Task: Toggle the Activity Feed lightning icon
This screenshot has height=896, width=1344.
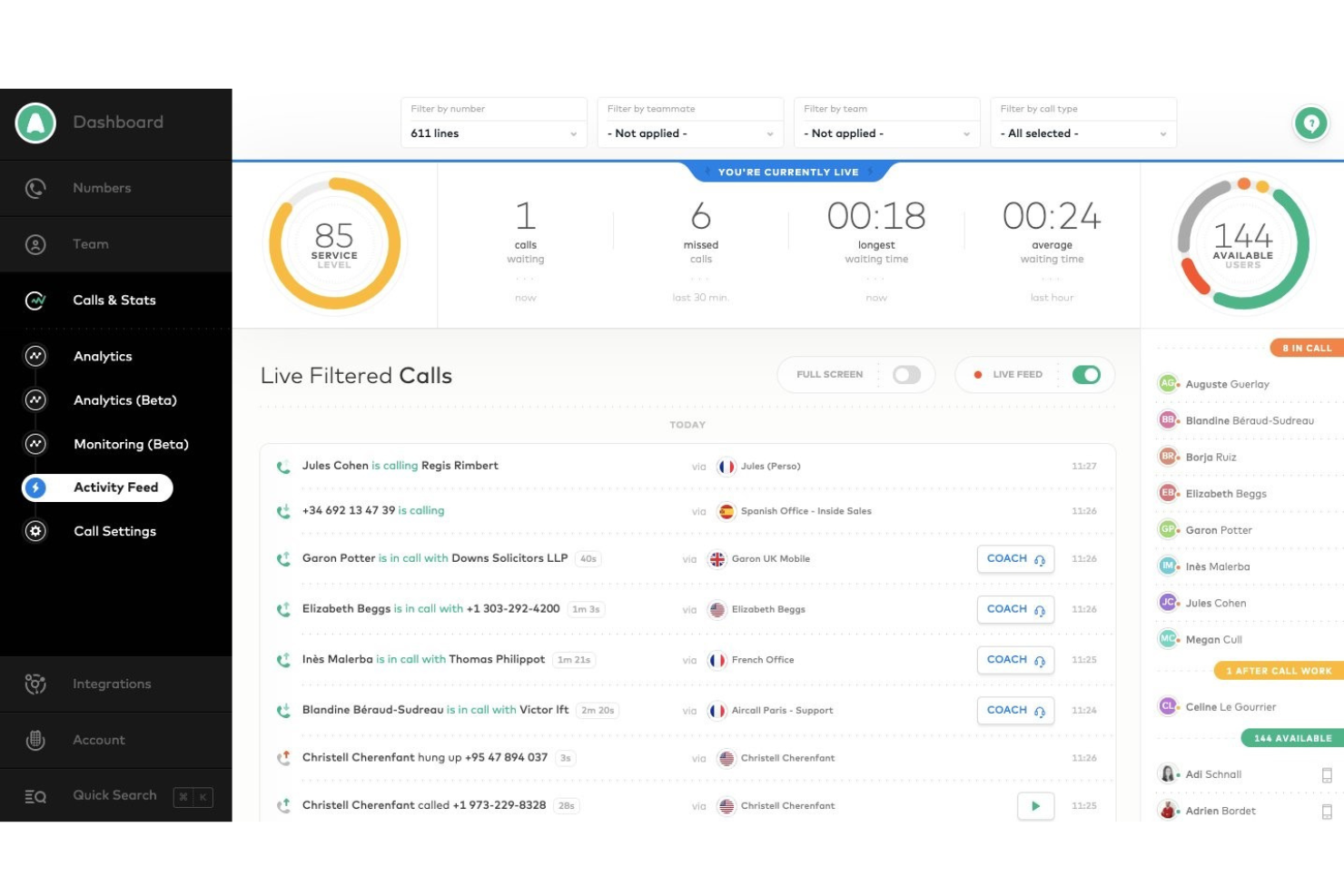Action: tap(35, 487)
